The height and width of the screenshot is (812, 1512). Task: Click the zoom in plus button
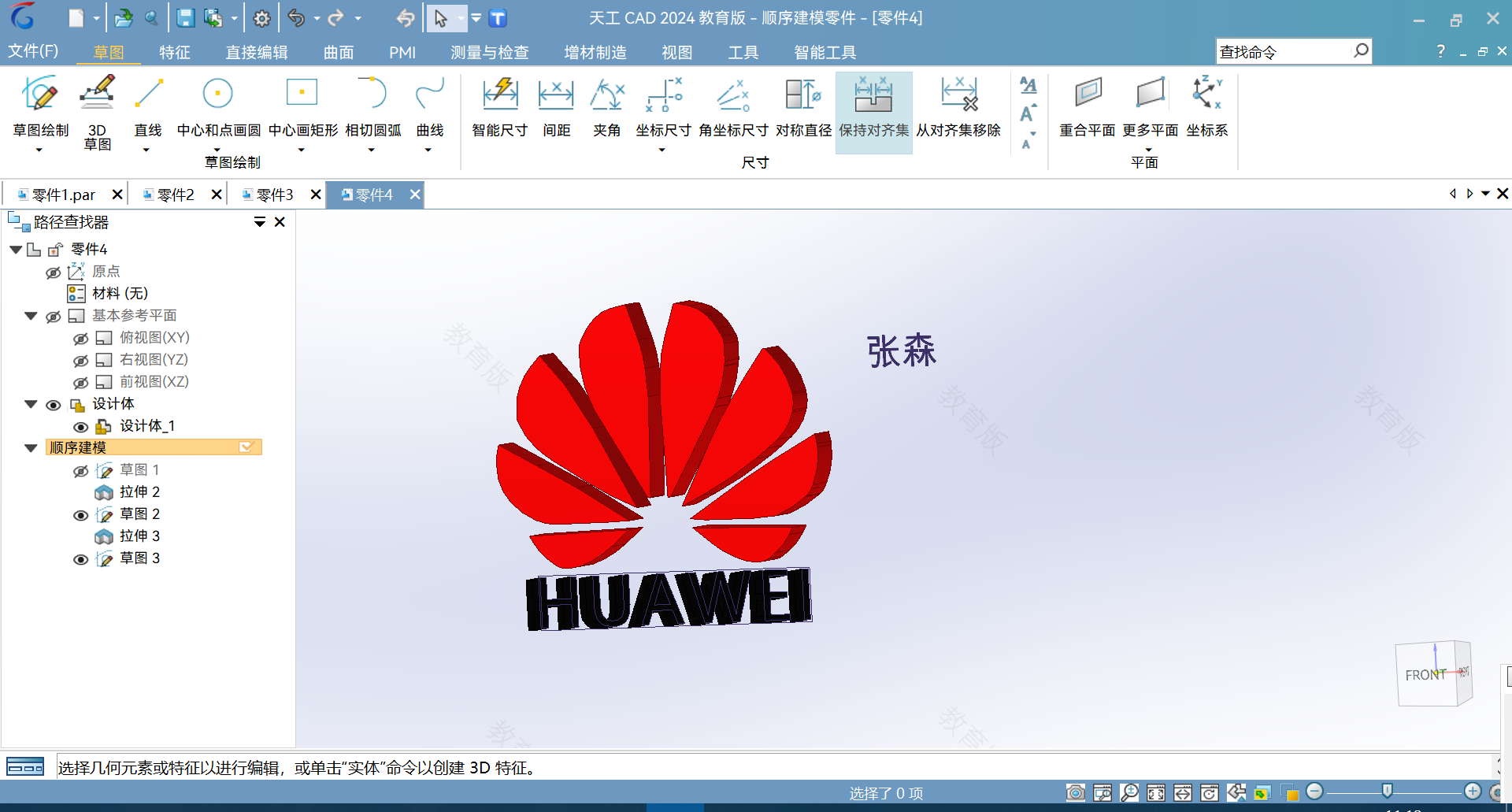(x=1473, y=791)
